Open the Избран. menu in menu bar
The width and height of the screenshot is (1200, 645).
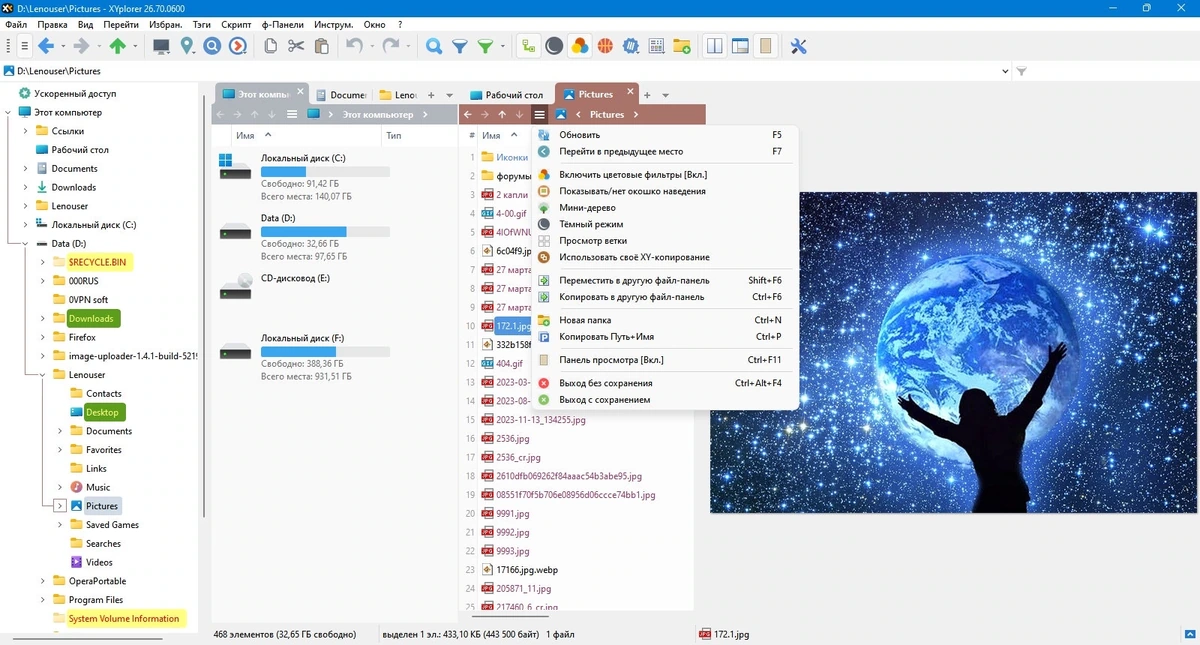(x=166, y=23)
